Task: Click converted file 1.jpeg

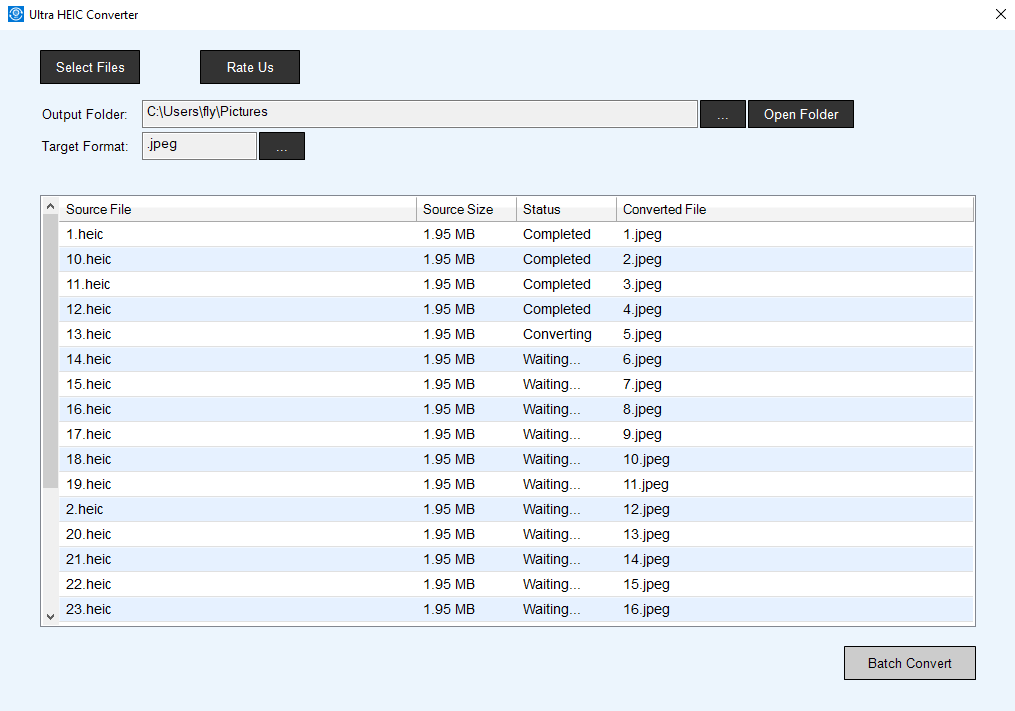Action: click(642, 234)
